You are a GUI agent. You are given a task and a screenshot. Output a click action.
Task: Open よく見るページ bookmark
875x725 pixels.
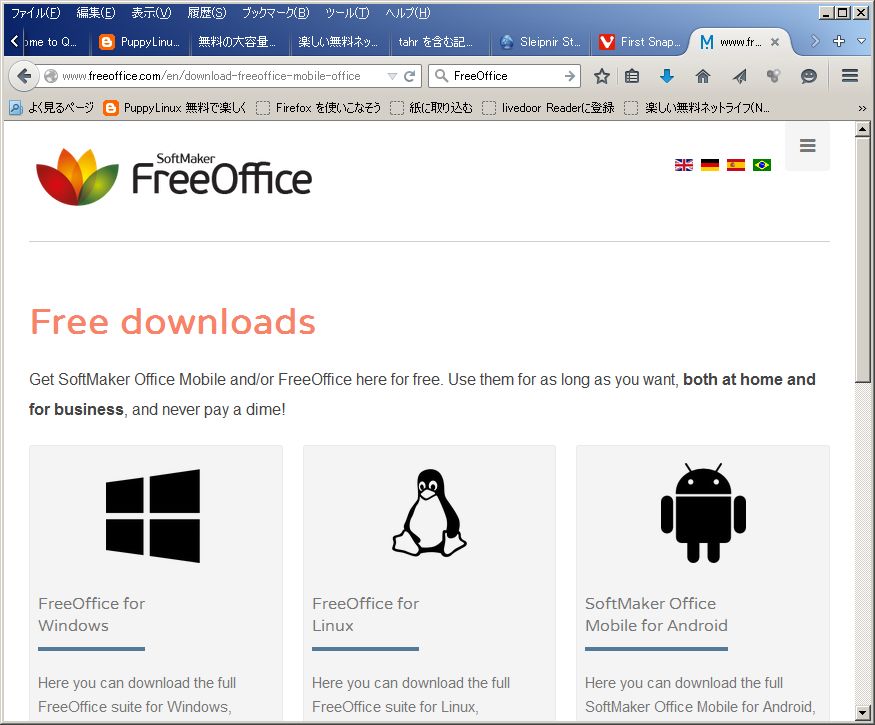[x=52, y=108]
